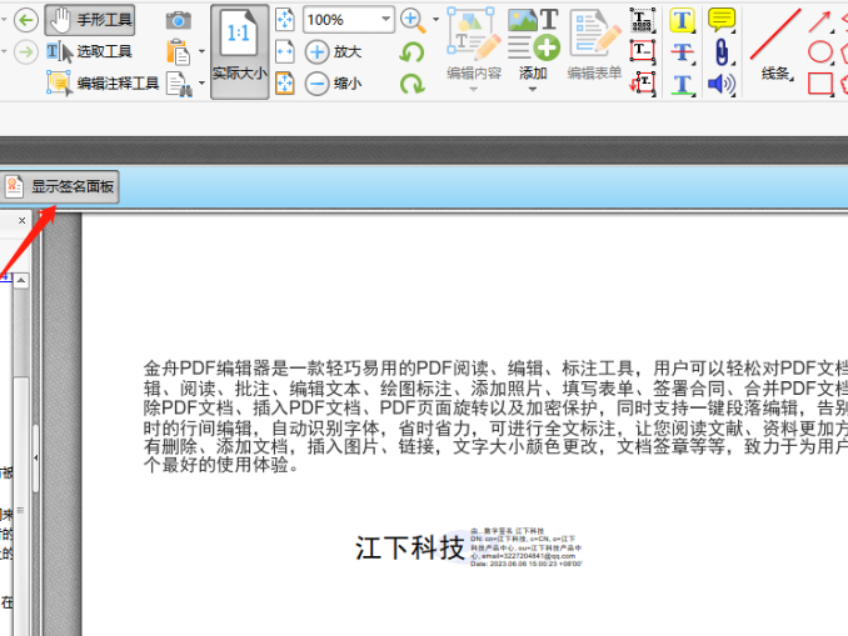848x636 pixels.
Task: Select the paperclip attachment tool
Action: [721, 52]
